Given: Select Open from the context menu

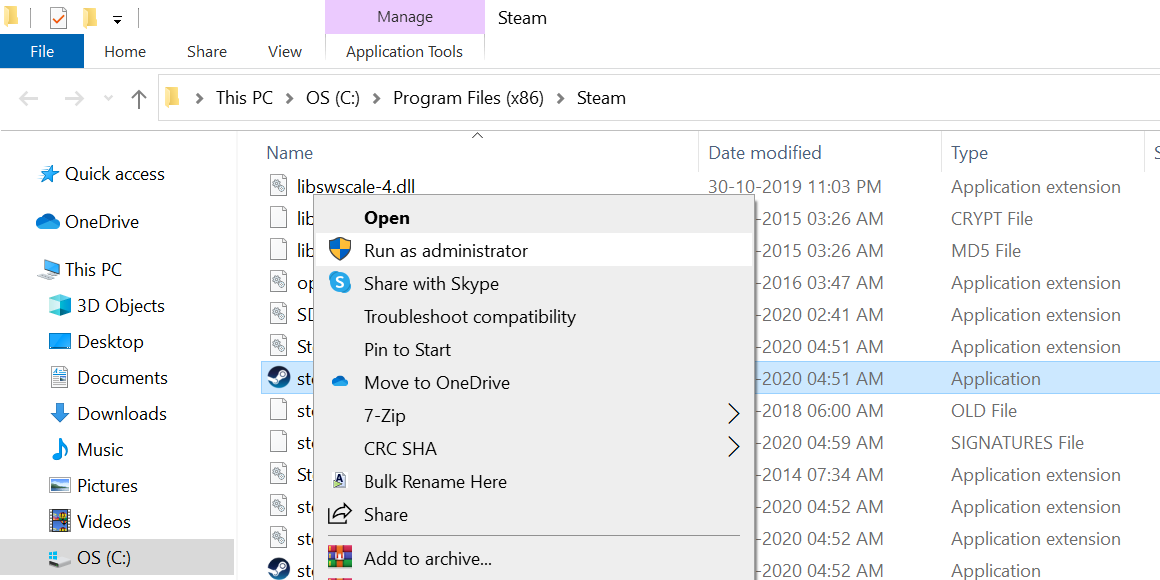Looking at the screenshot, I should [x=387, y=217].
